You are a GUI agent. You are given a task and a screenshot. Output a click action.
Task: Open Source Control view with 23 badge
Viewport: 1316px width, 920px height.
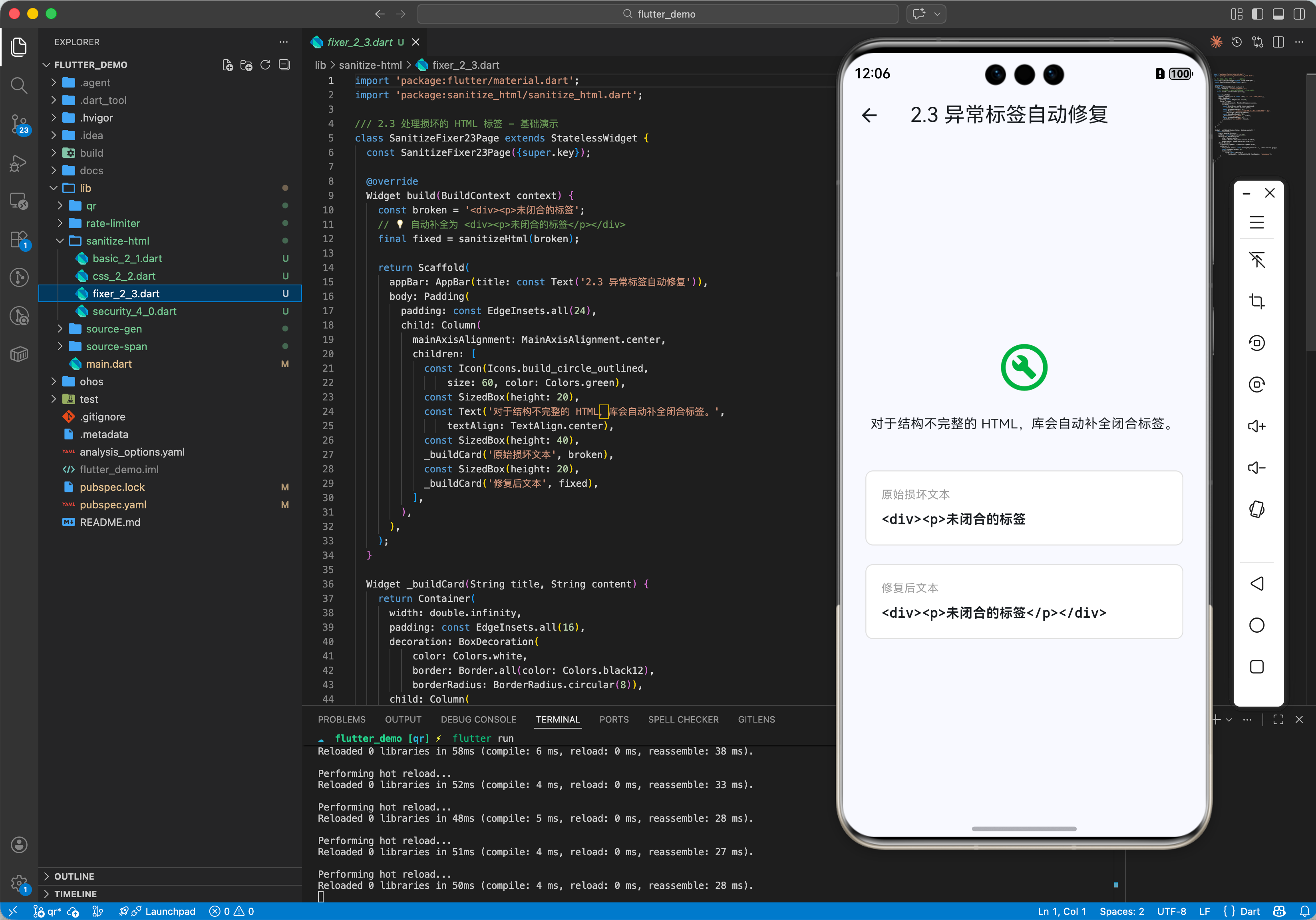coord(19,123)
